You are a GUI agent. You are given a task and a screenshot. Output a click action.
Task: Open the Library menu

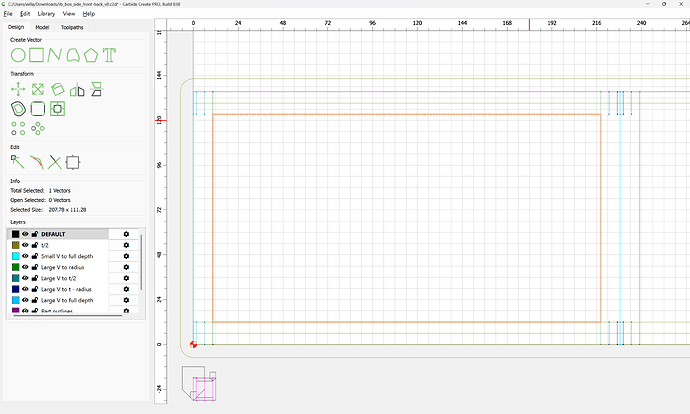pyautogui.click(x=46, y=14)
